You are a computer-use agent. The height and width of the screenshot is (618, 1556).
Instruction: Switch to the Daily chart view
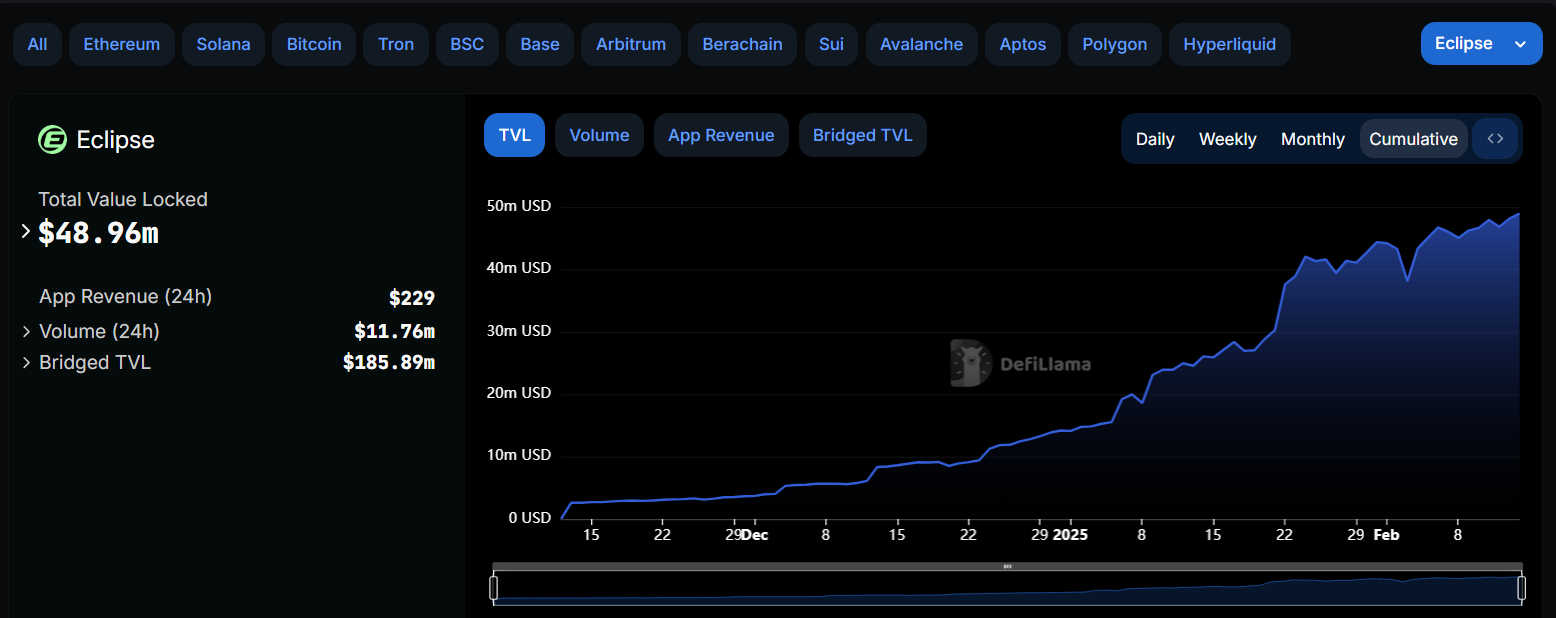tap(1155, 139)
